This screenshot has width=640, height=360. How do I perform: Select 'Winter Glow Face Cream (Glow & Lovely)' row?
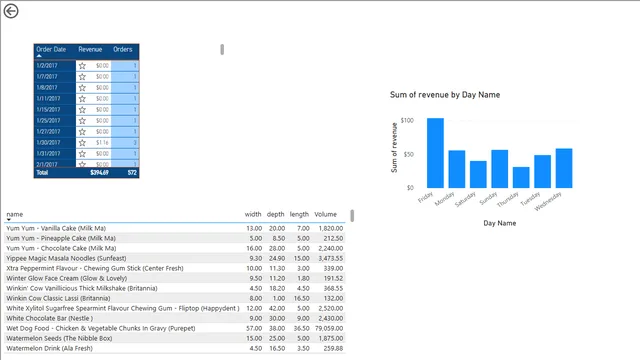pyautogui.click(x=175, y=278)
